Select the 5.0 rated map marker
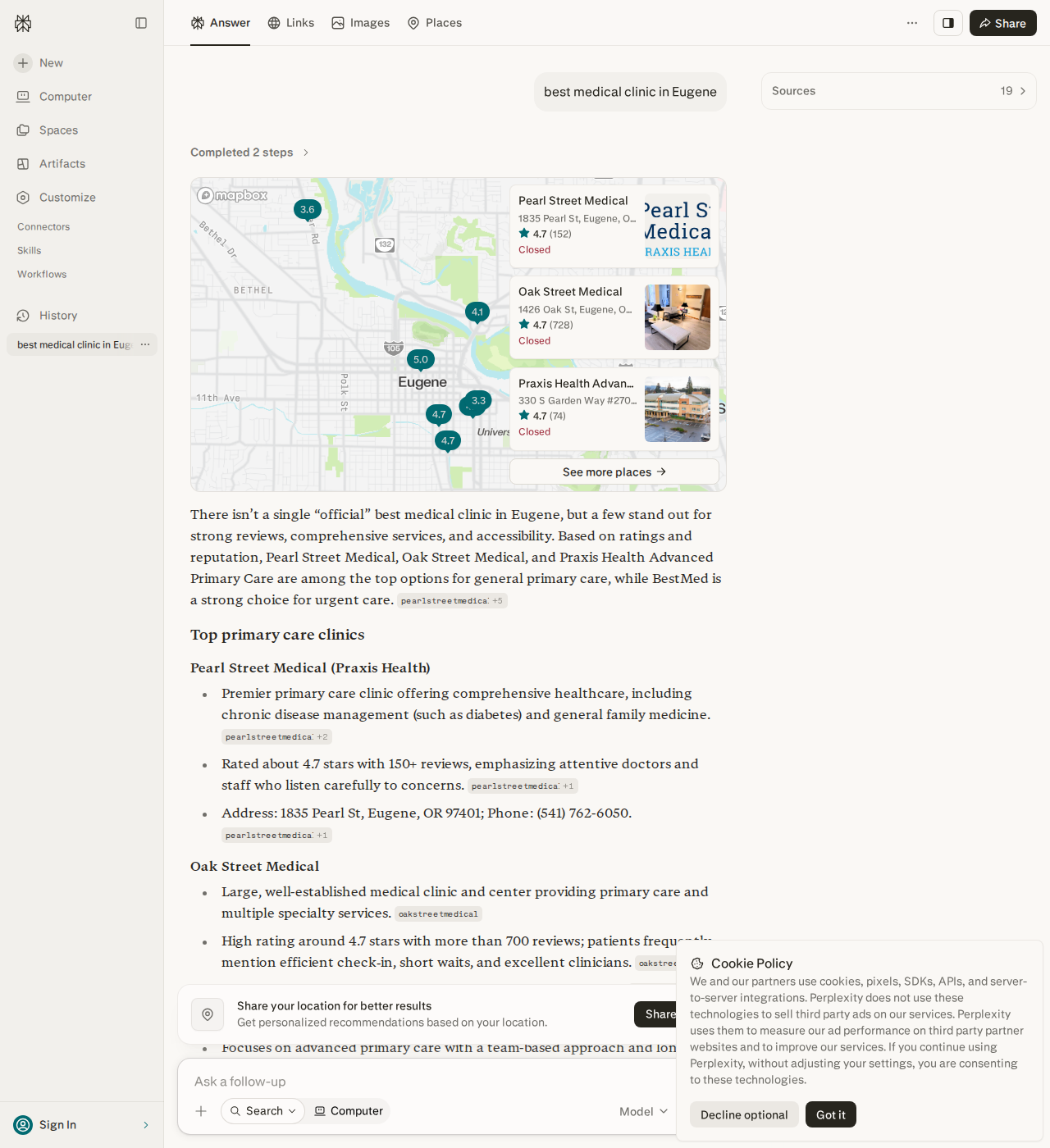This screenshot has width=1050, height=1148. tap(421, 360)
